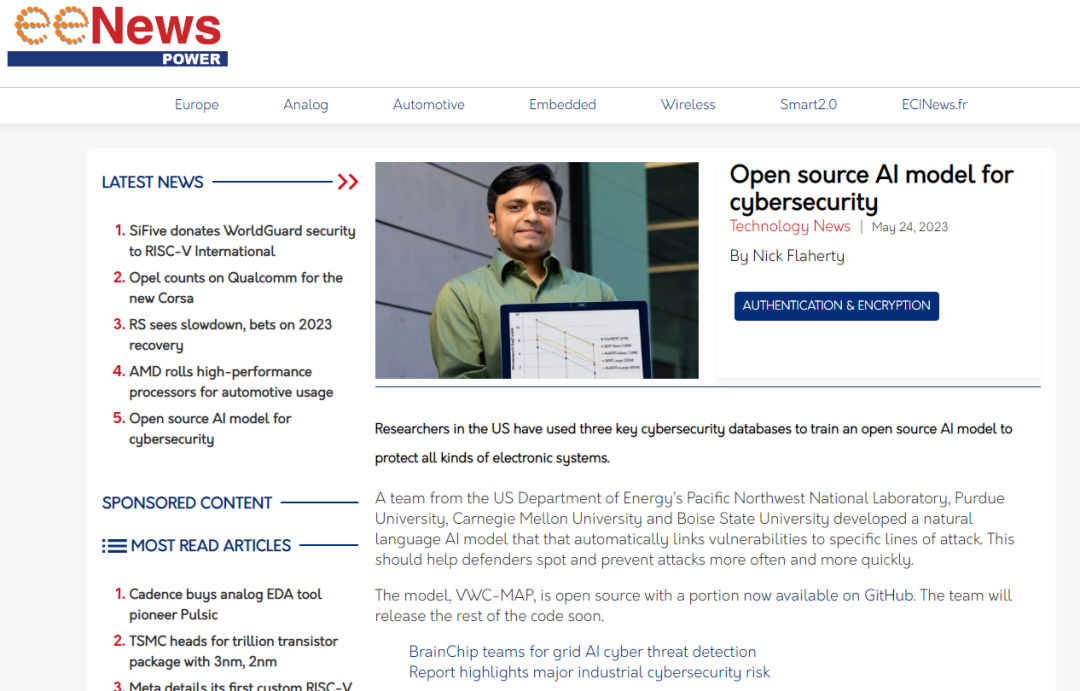Image resolution: width=1080 pixels, height=691 pixels.
Task: Click the list icon beside Most Read Articles
Action: point(114,546)
